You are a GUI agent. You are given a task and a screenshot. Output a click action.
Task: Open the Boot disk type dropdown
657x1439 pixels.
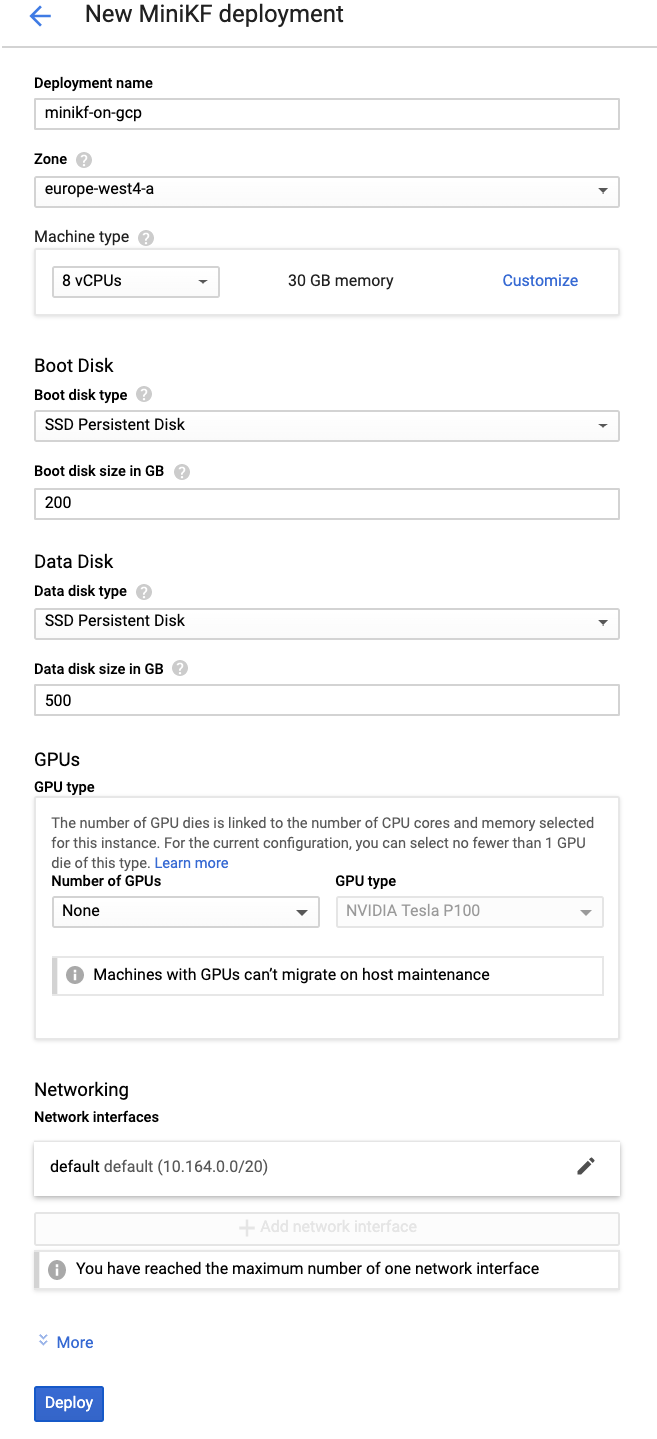coord(326,425)
